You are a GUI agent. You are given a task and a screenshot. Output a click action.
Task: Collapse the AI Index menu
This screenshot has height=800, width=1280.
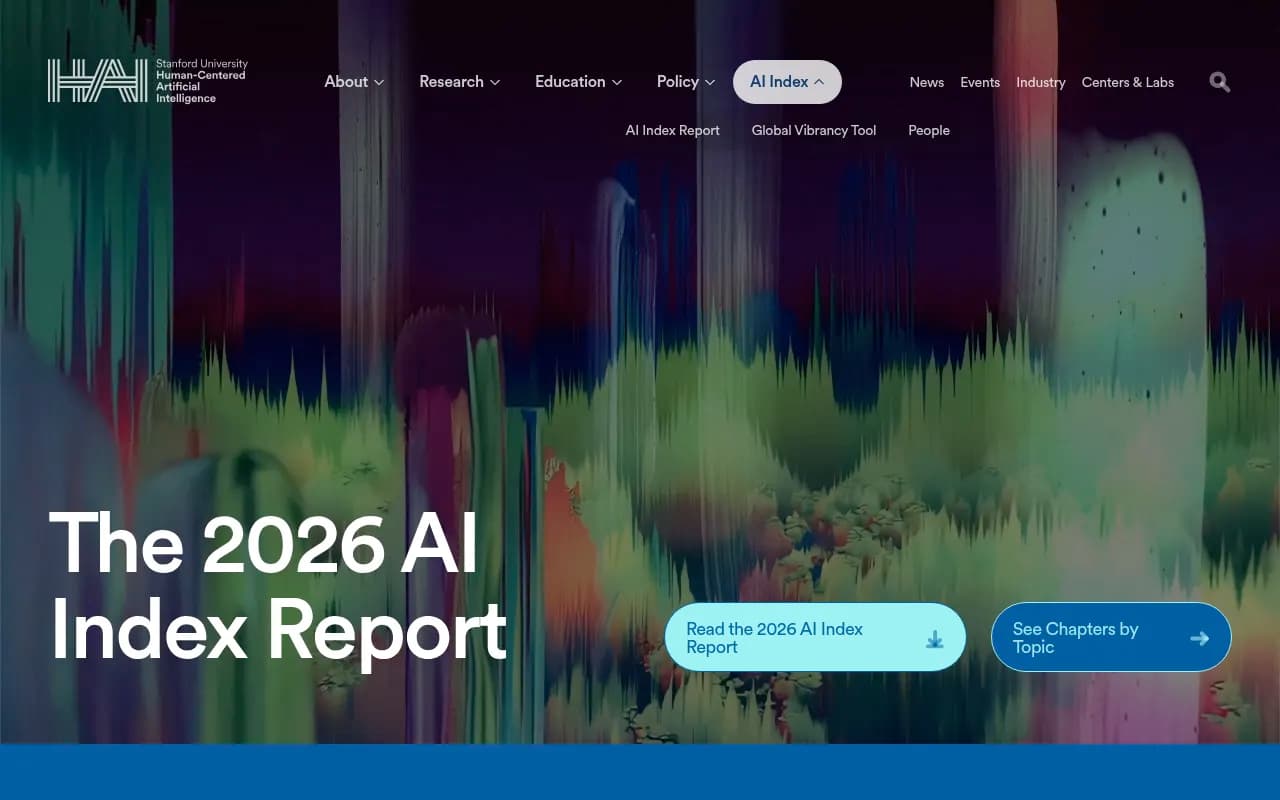(787, 82)
